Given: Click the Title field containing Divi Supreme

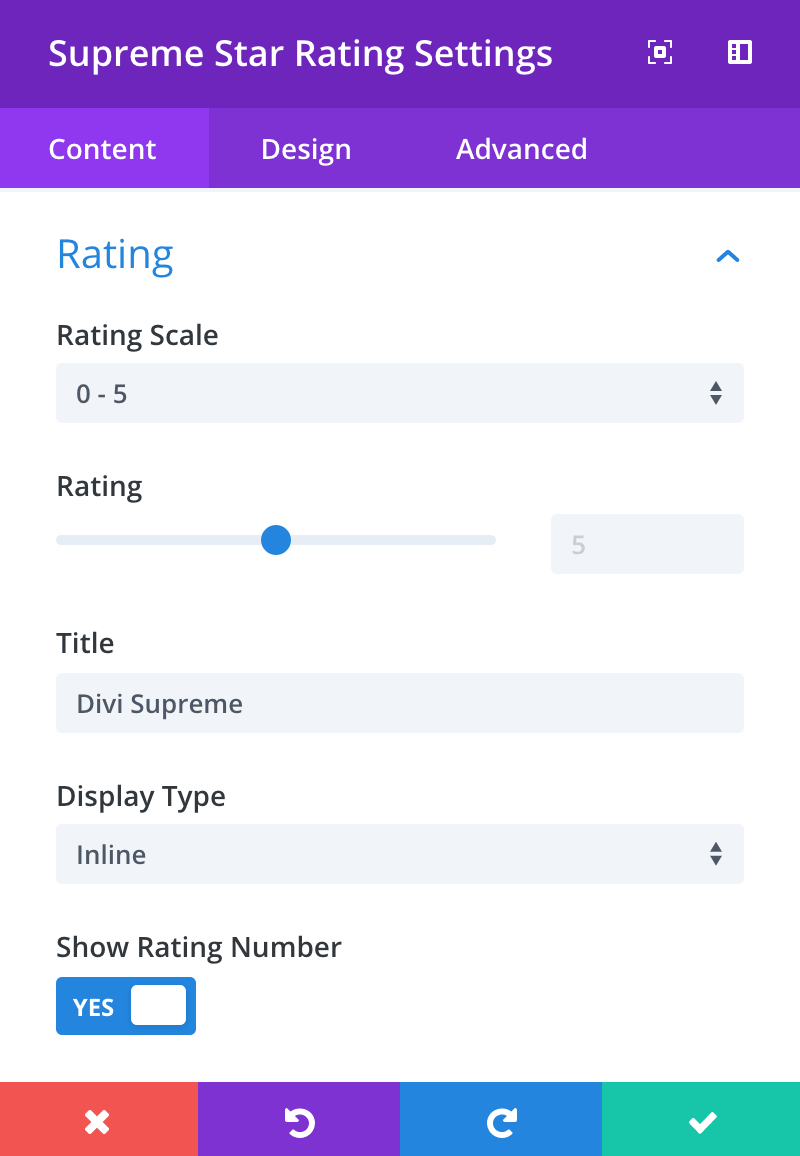Looking at the screenshot, I should 400,703.
